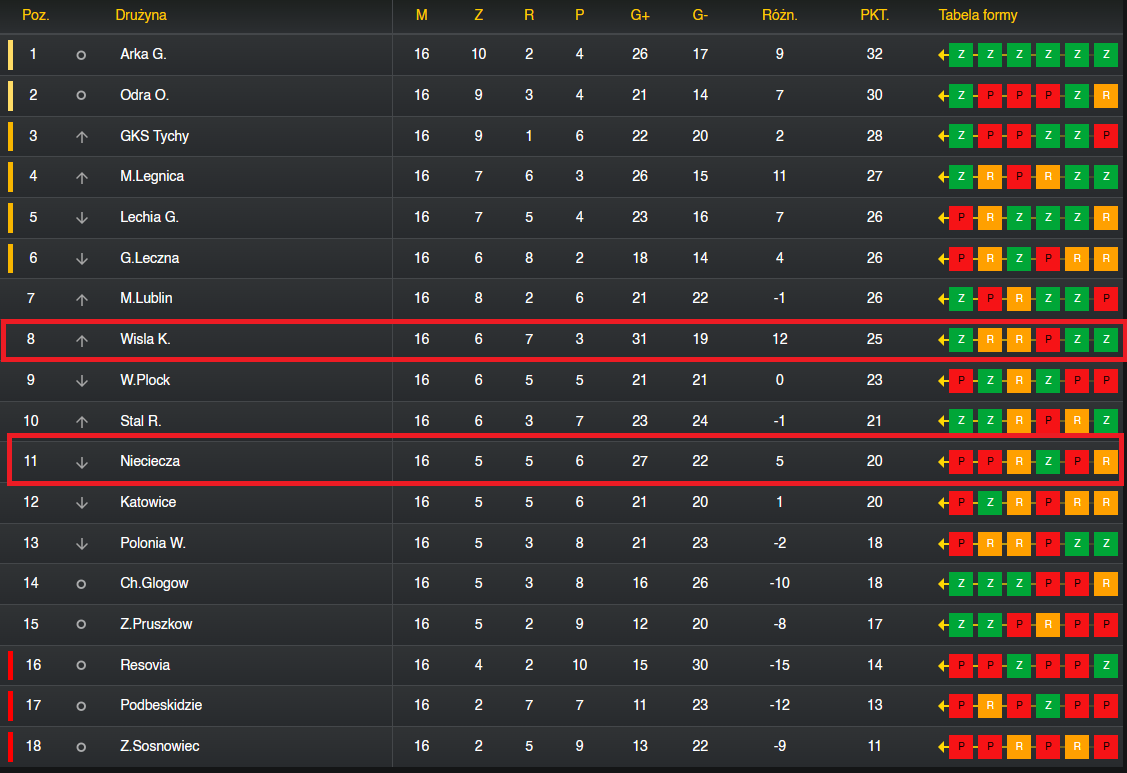1127x773 pixels.
Task: Click the up arrow trend icon for Wisla K.
Action: coord(82,340)
